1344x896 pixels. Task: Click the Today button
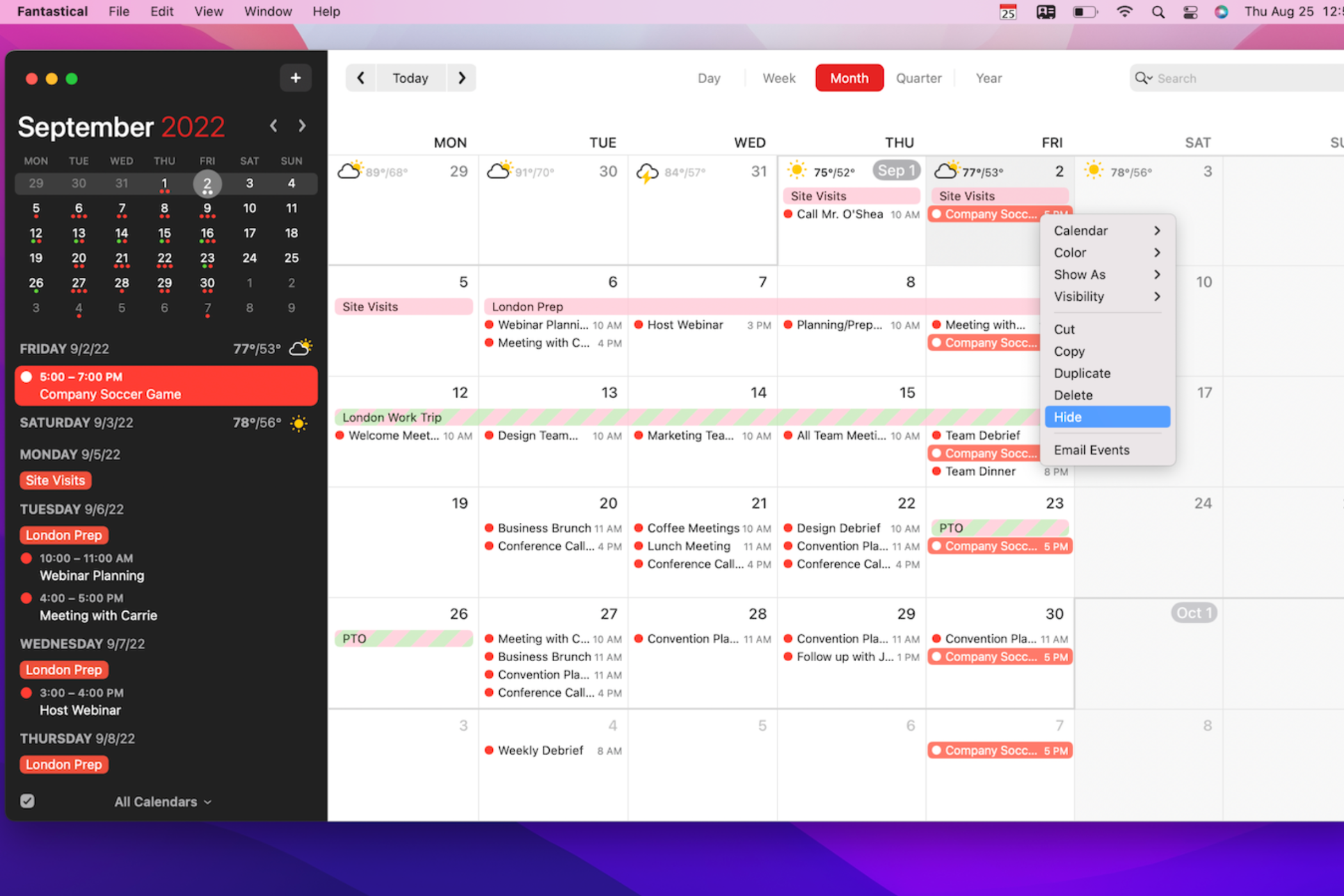410,78
